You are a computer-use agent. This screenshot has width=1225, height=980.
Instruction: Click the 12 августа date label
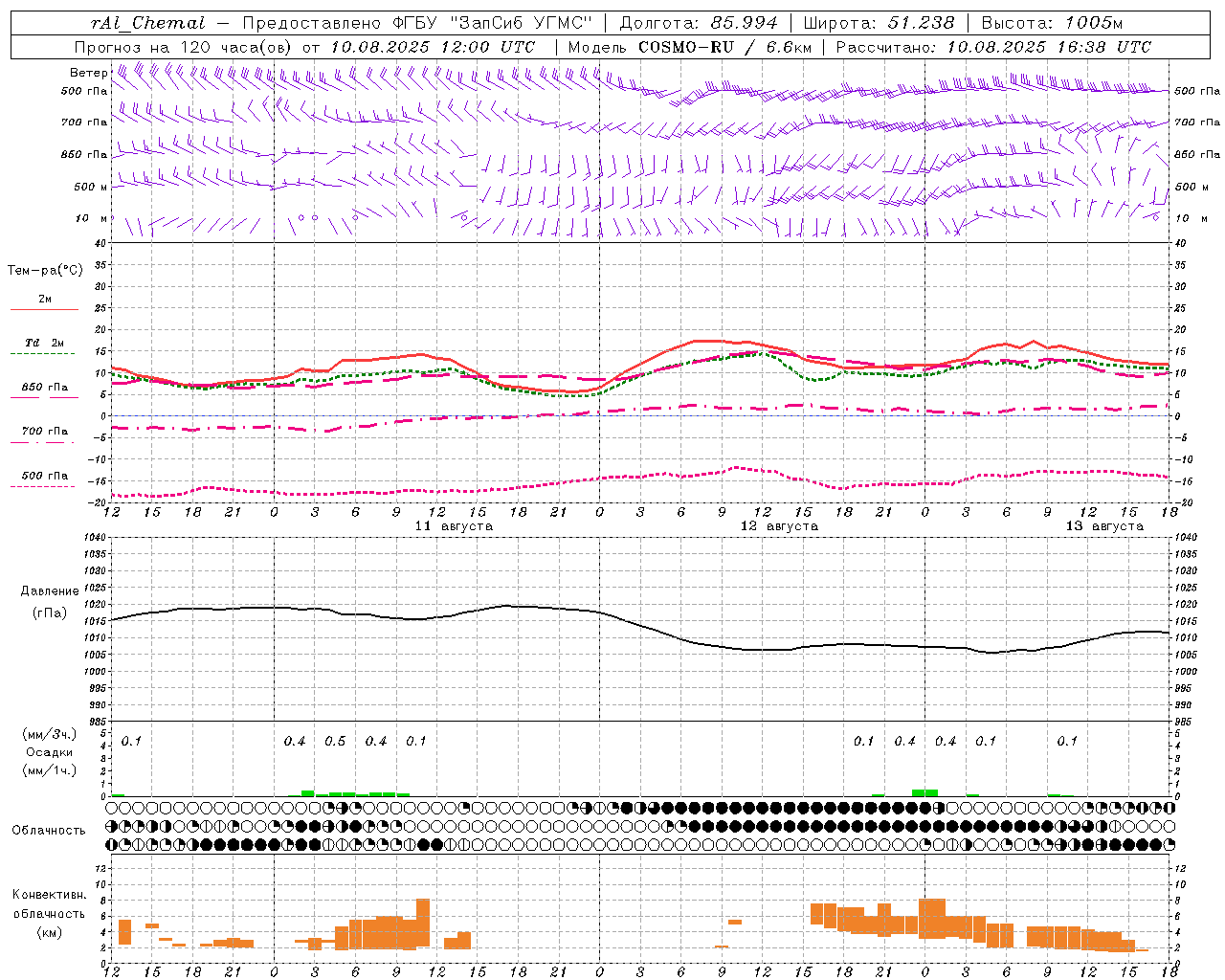tap(779, 526)
